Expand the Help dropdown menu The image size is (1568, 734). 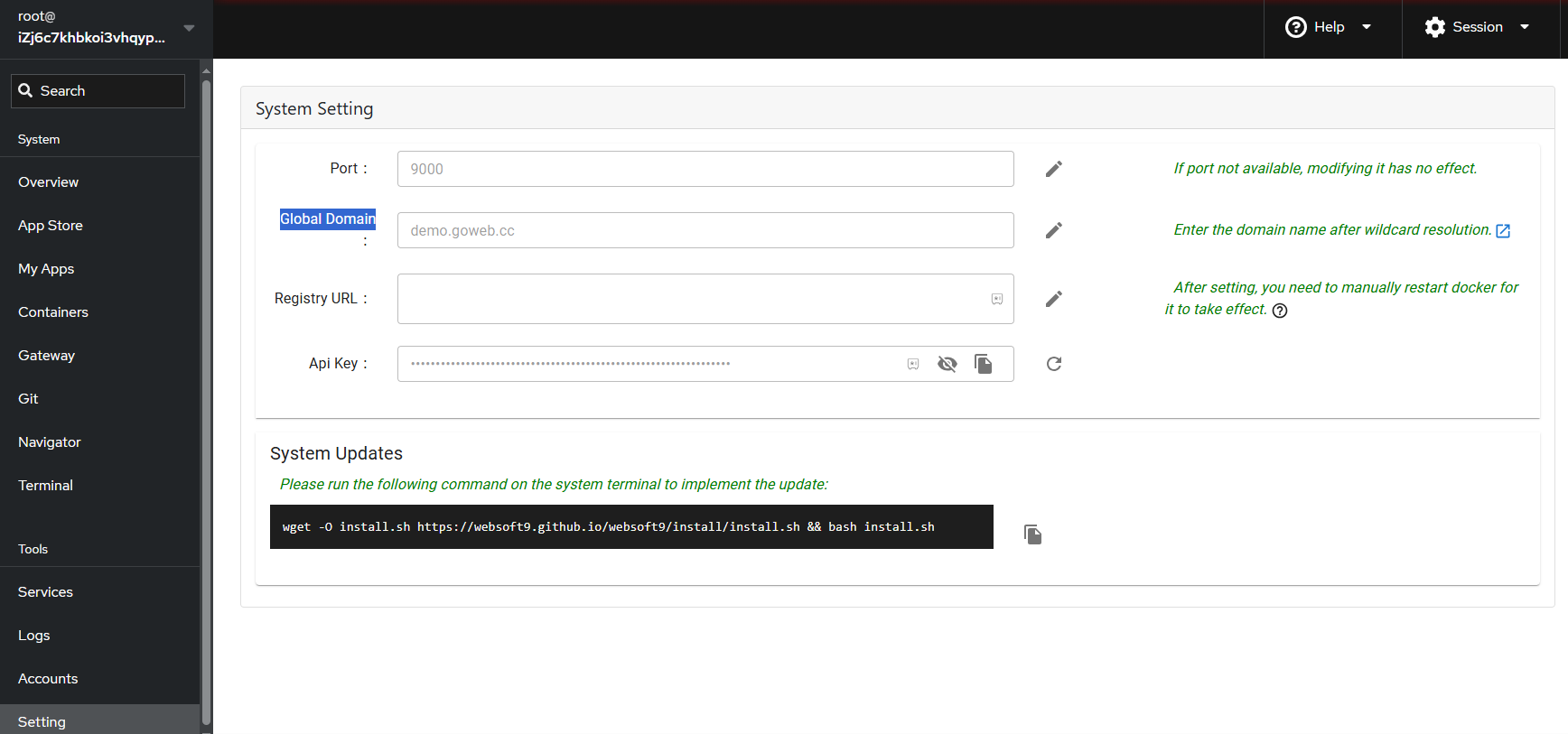(1329, 27)
